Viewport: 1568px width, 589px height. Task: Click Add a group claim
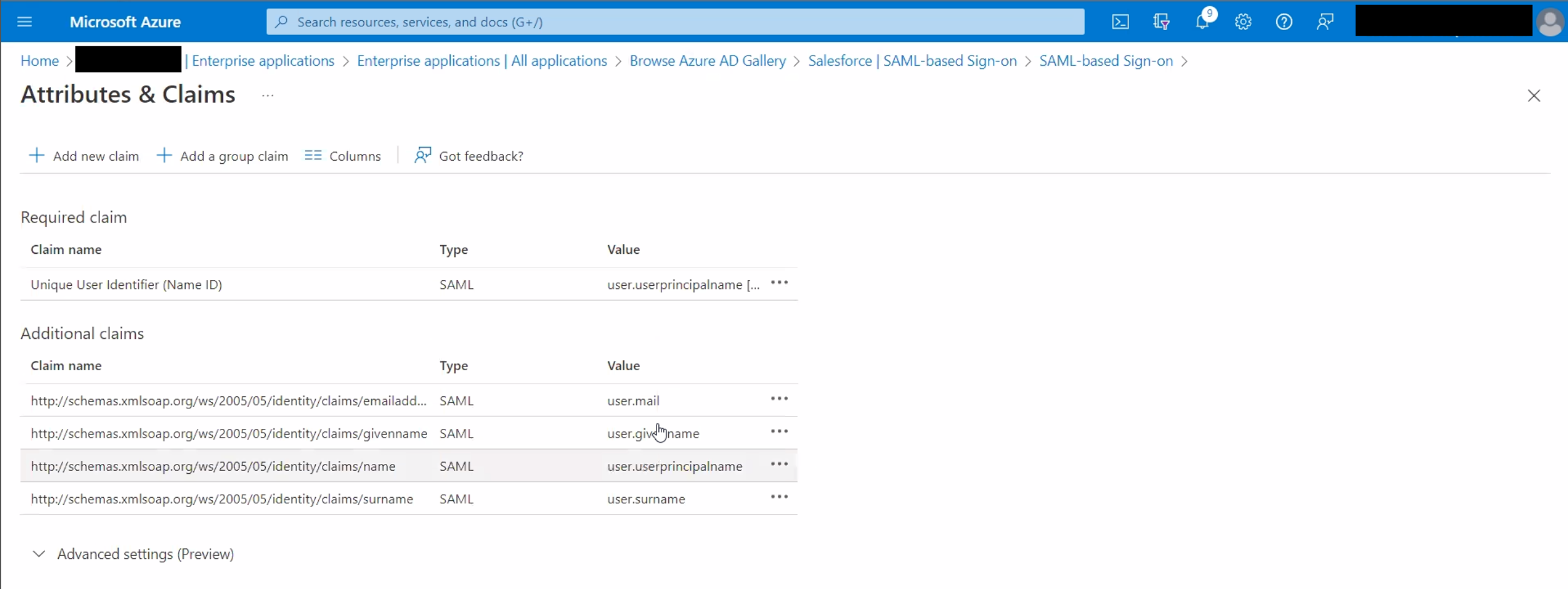pos(222,156)
